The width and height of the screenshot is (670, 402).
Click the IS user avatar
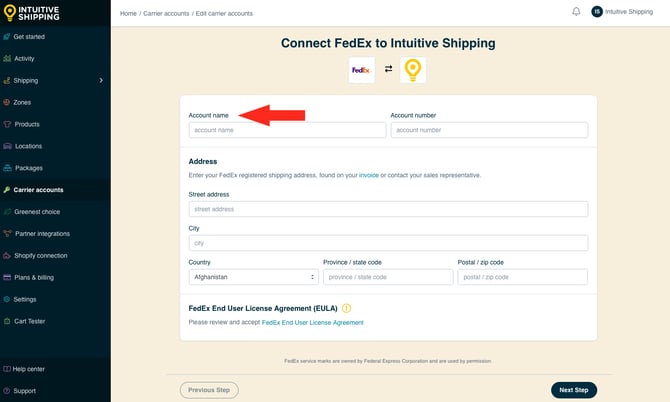pos(597,12)
